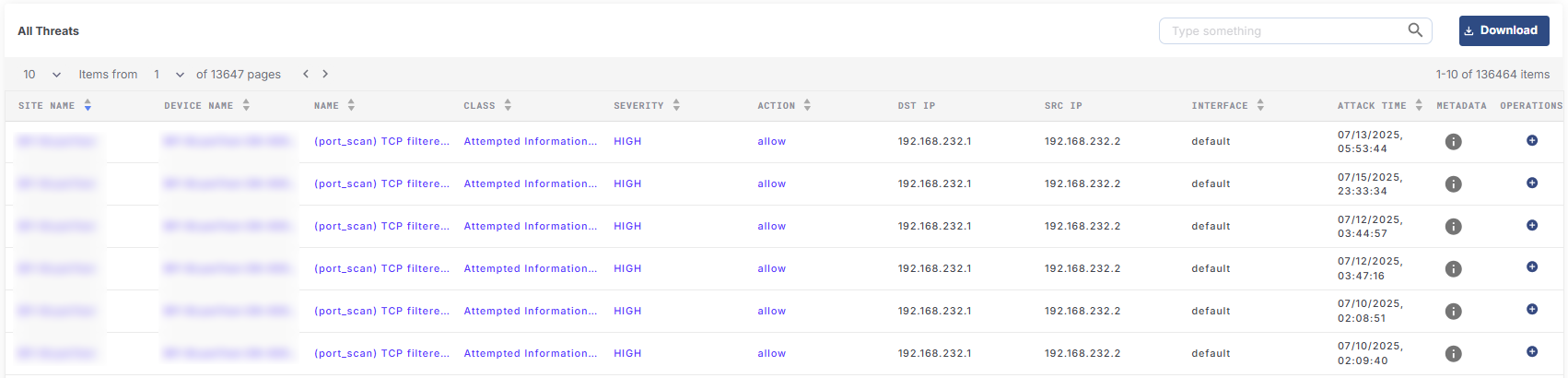
Task: Go to previous page arrow
Action: click(306, 74)
